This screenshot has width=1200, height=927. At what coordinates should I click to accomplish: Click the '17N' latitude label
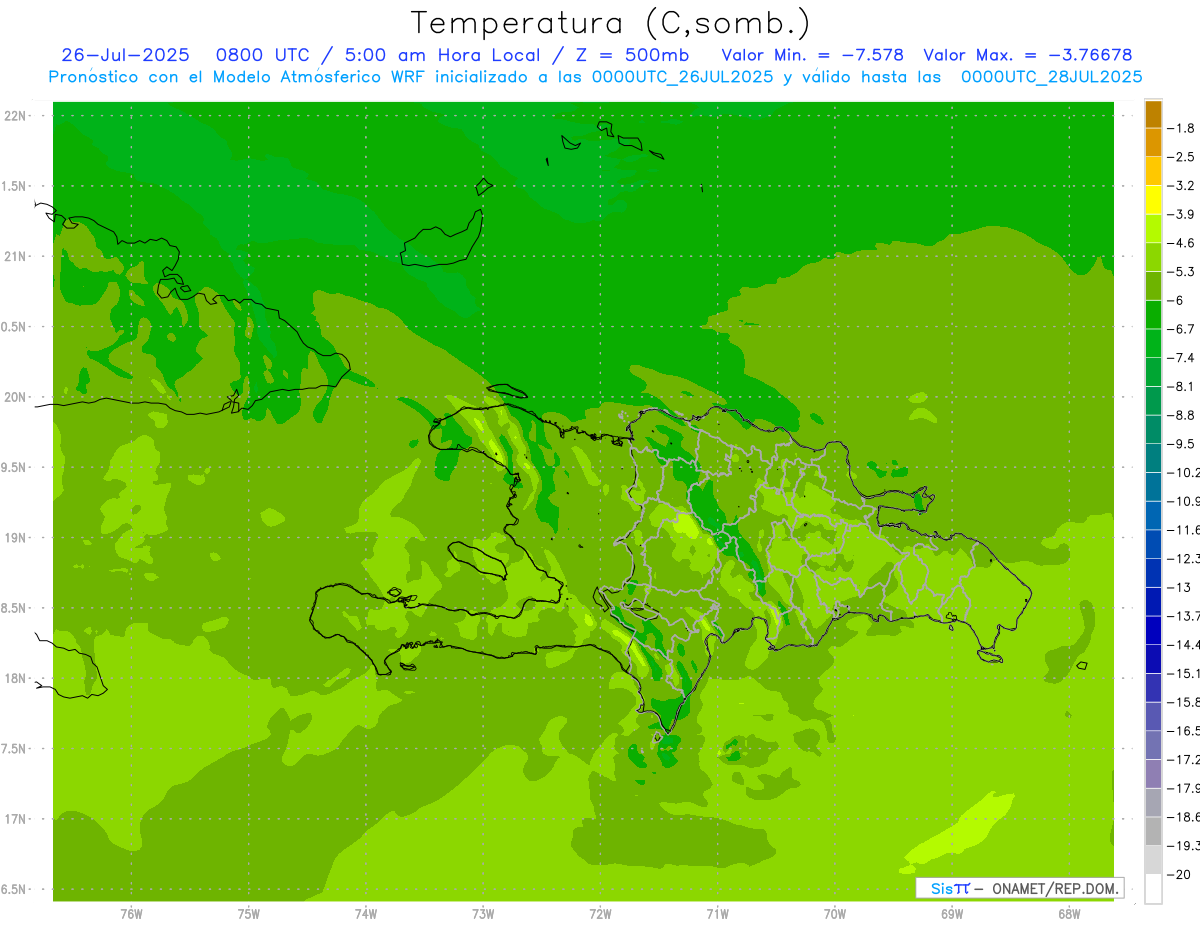[x=14, y=819]
